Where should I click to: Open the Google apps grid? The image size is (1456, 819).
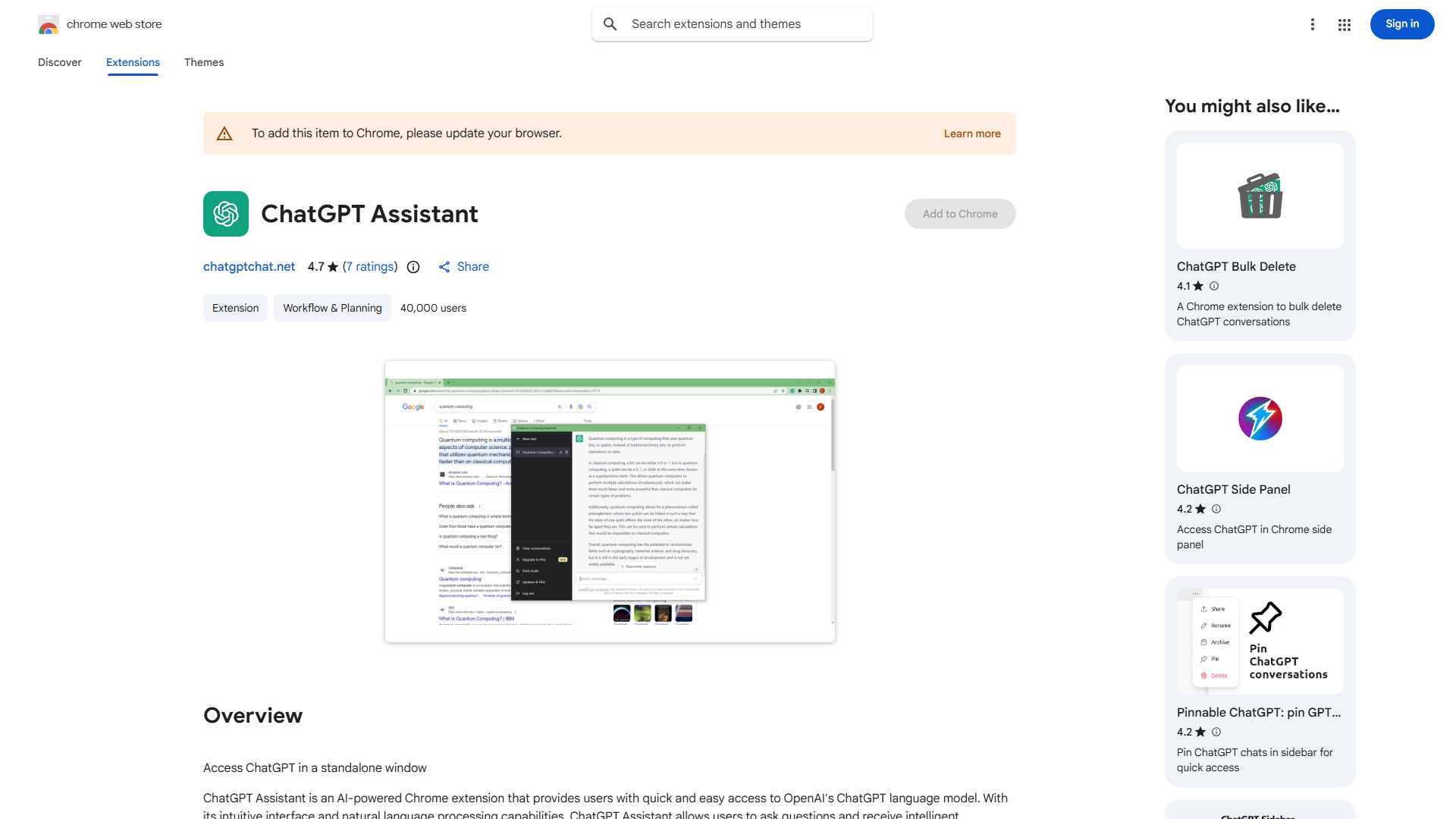1344,24
